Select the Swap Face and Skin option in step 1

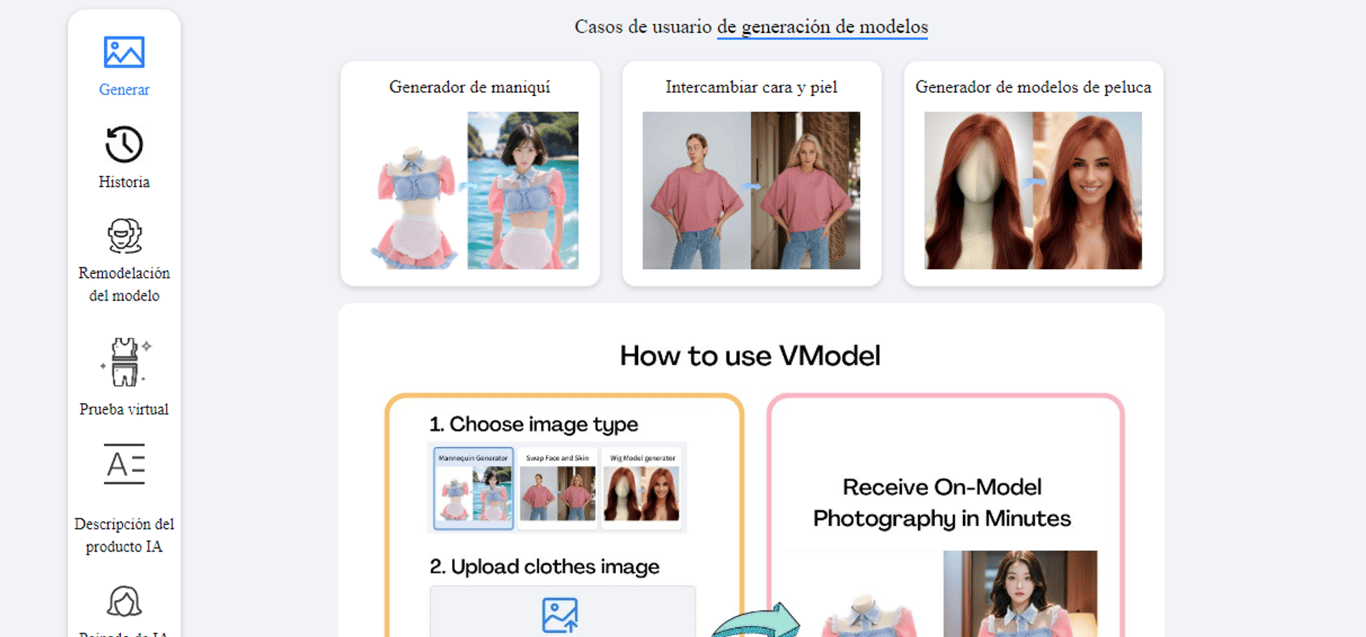pyautogui.click(x=557, y=488)
